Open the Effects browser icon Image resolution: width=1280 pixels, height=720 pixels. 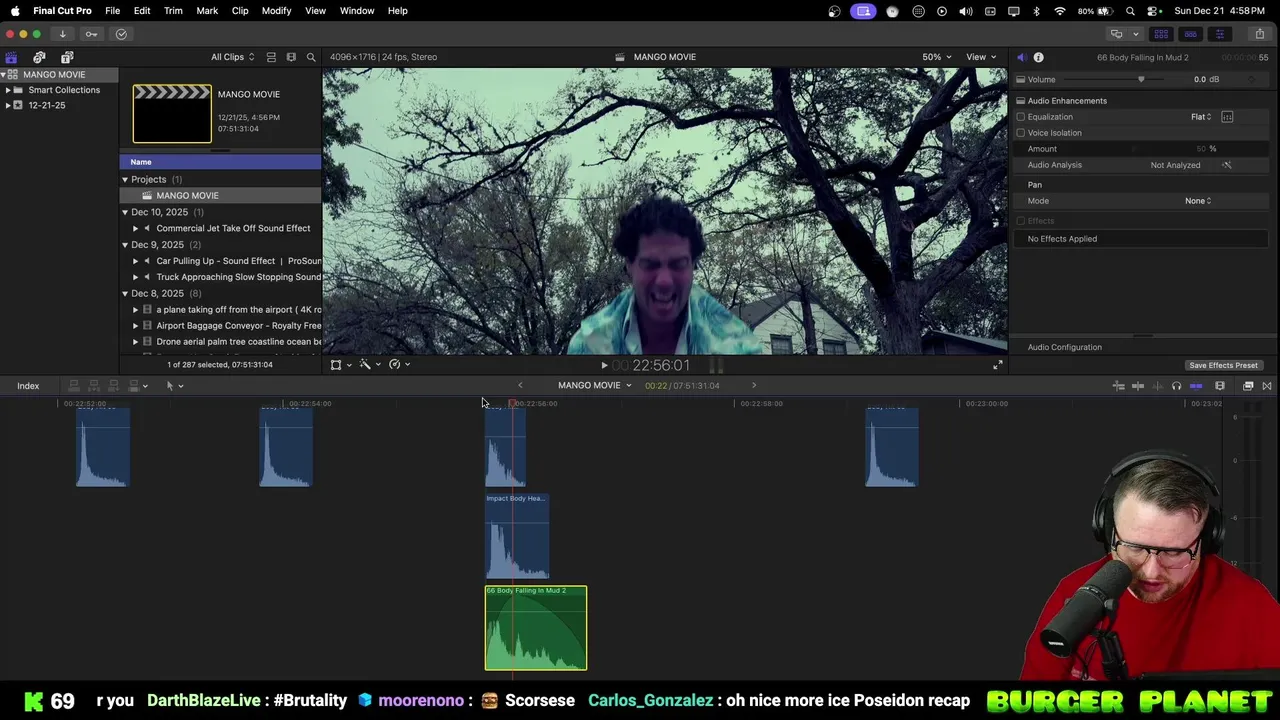coord(1248,386)
